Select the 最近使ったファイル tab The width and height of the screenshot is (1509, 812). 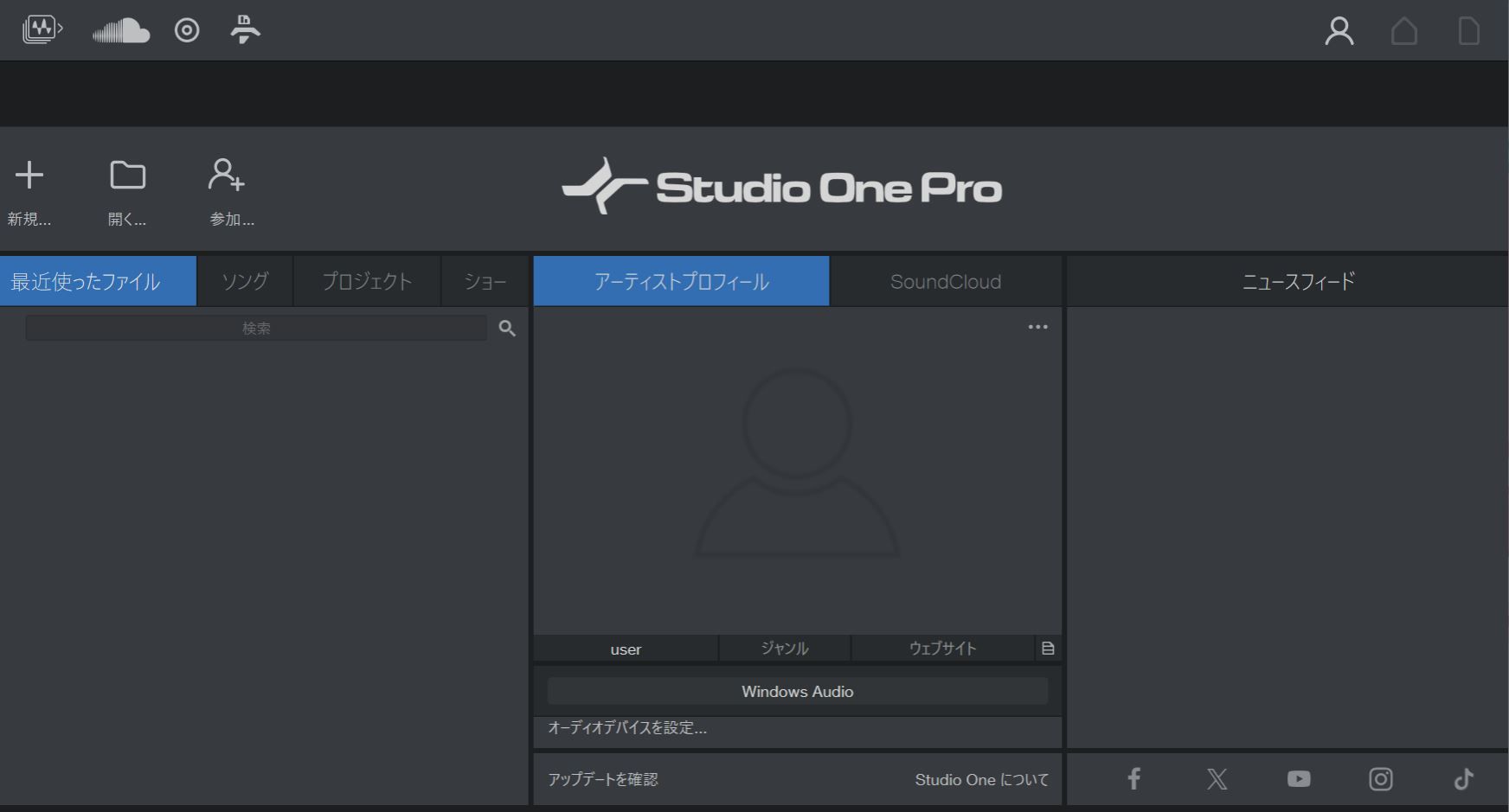tap(98, 281)
